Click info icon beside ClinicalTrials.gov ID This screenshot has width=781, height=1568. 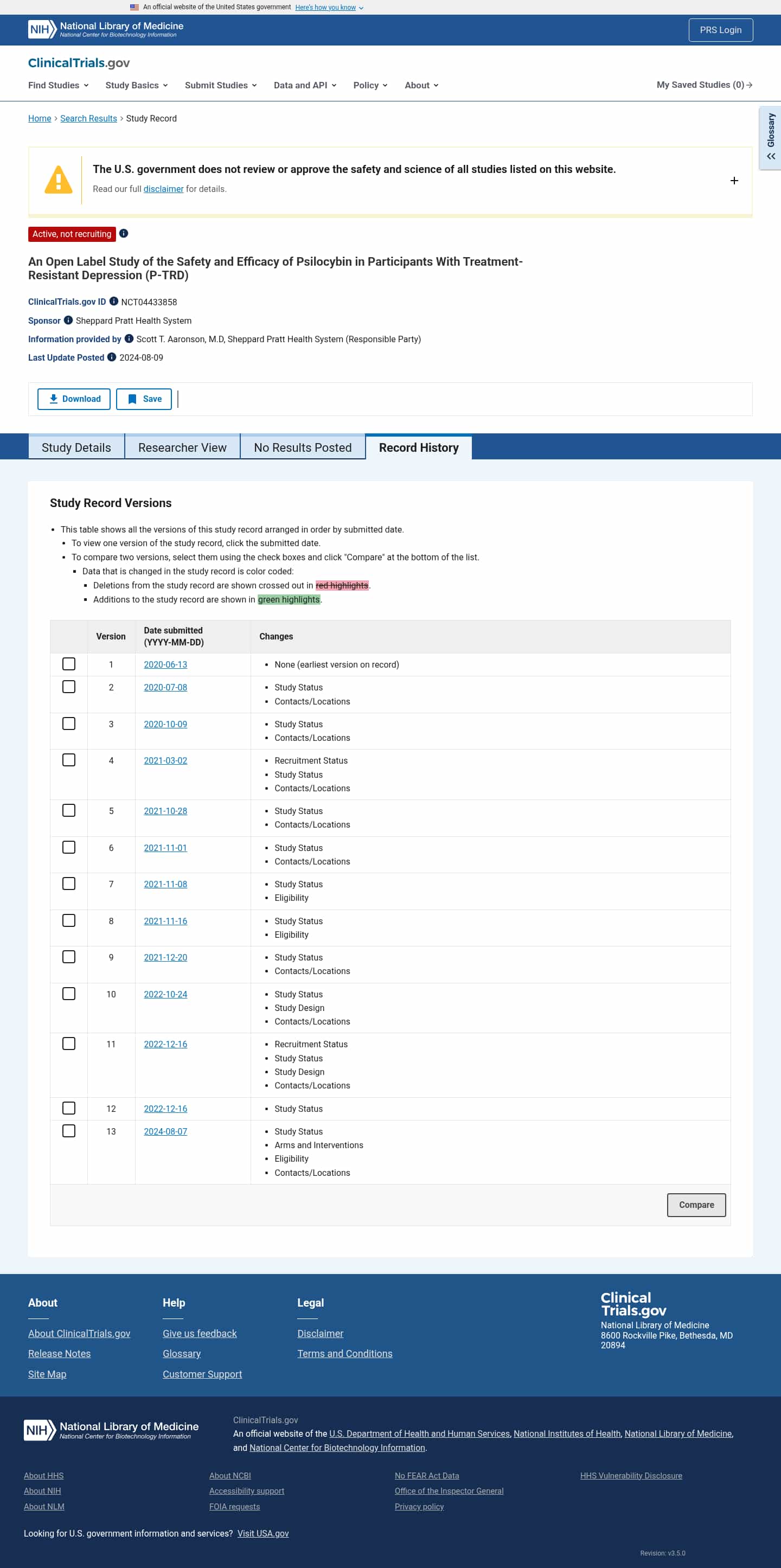[x=113, y=302]
